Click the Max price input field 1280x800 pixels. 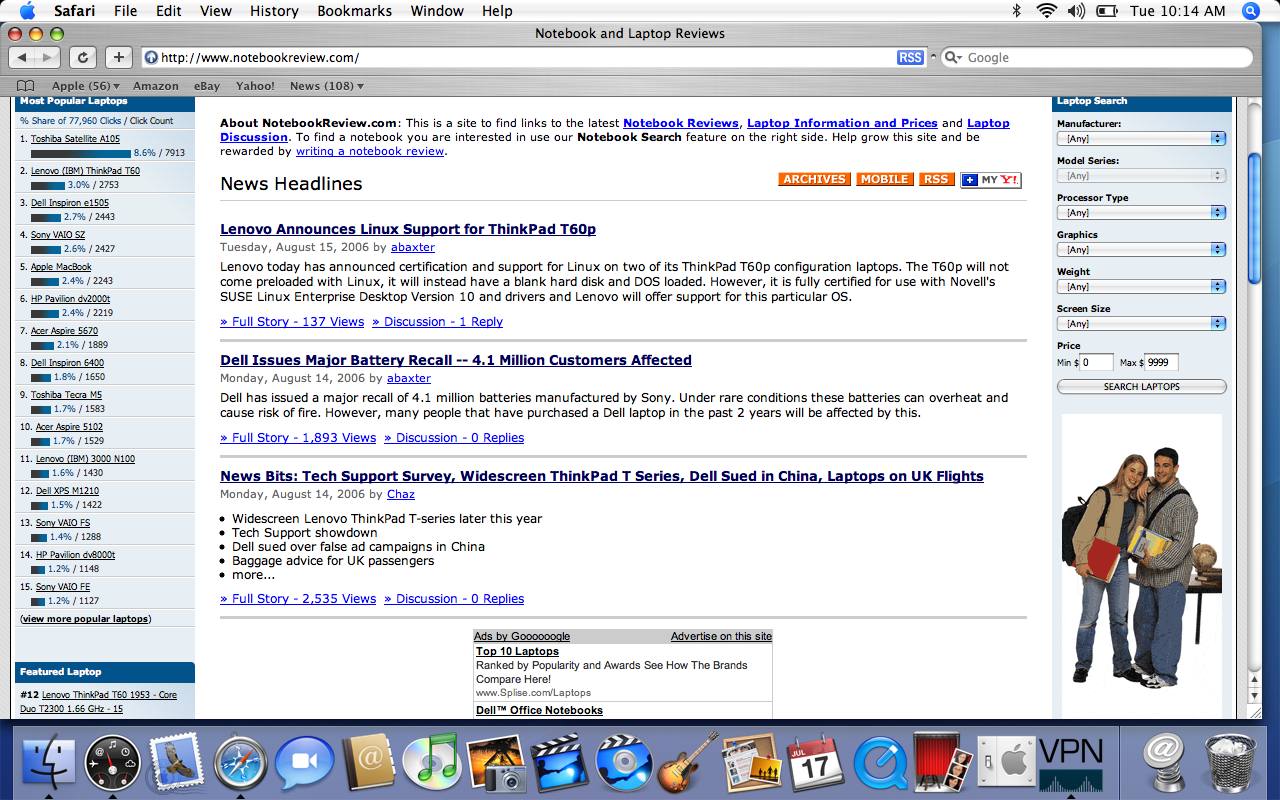[x=1162, y=362]
